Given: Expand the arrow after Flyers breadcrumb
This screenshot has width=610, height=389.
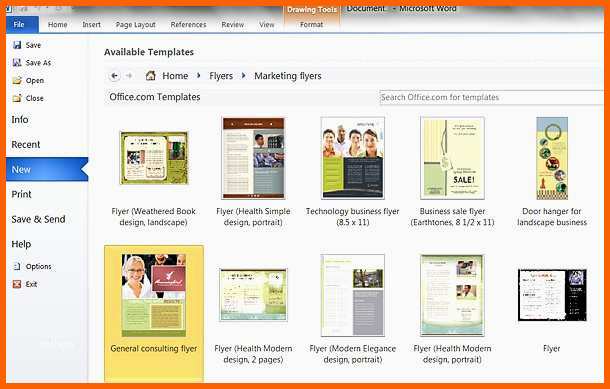Looking at the screenshot, I should click(x=244, y=76).
